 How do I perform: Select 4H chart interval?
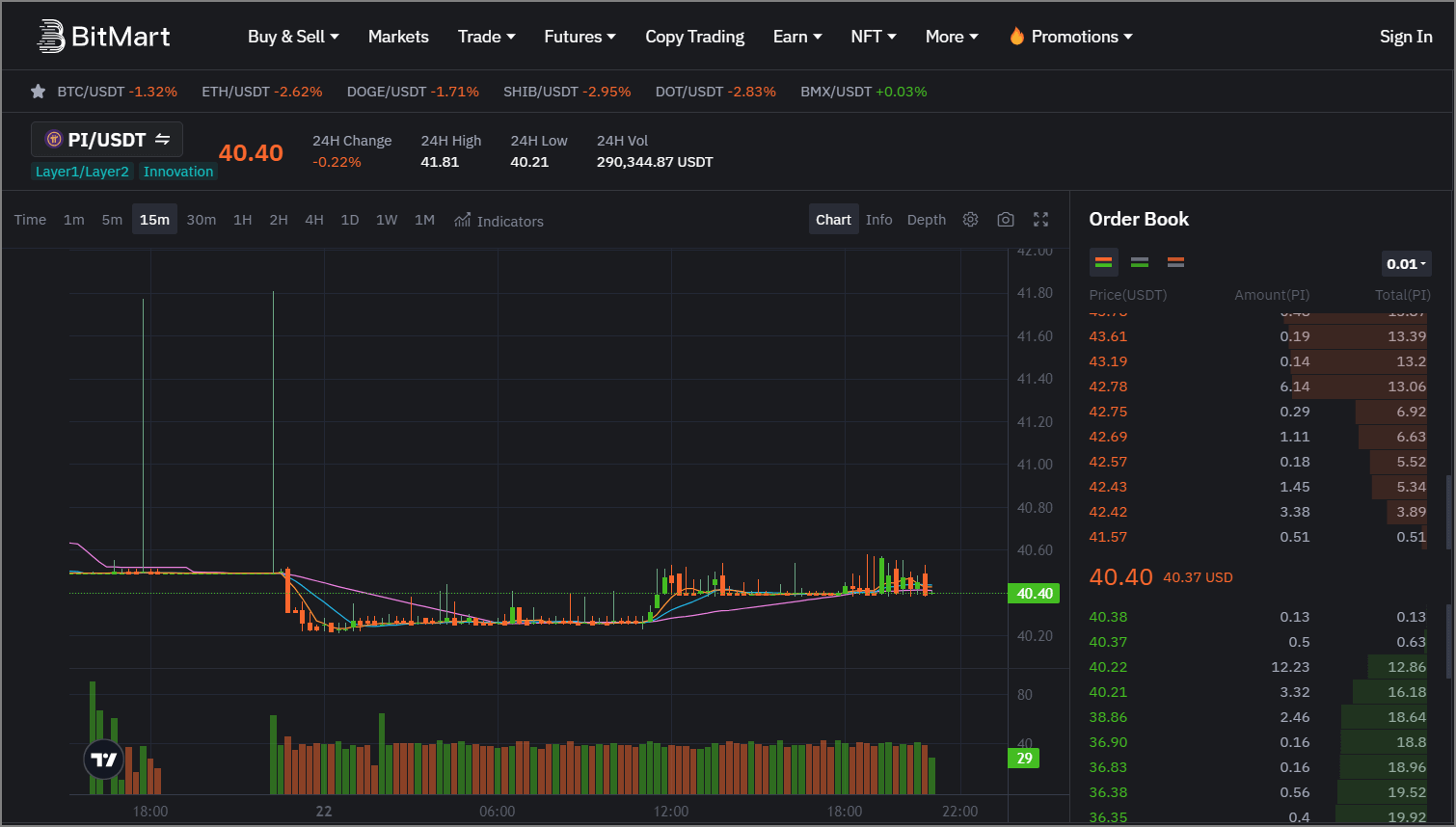(314, 220)
